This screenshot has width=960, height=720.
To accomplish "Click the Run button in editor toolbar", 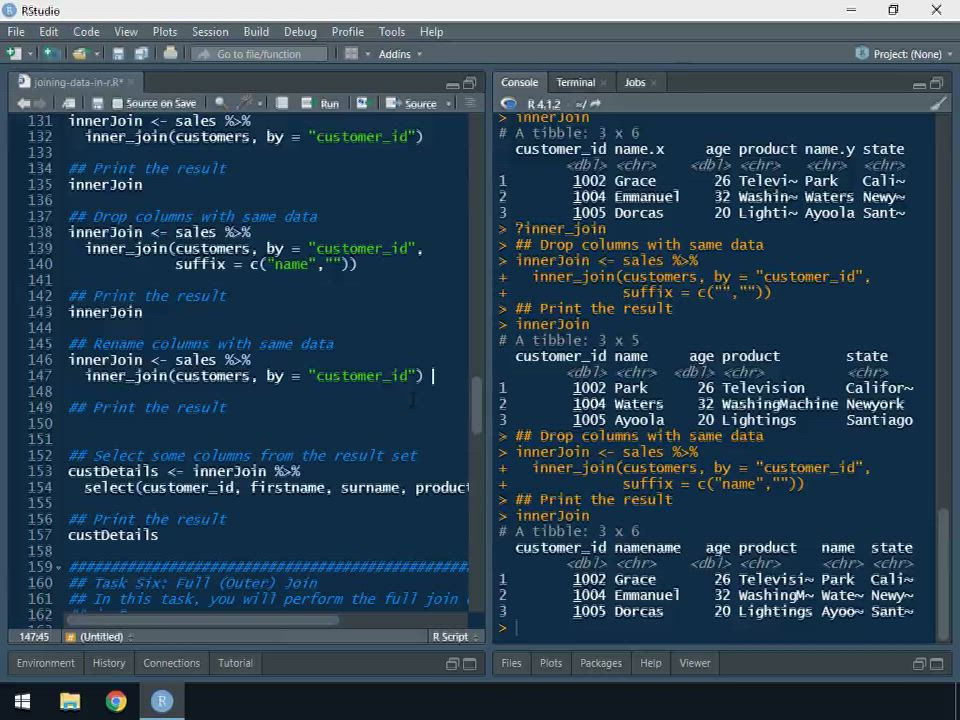I will coord(322,103).
